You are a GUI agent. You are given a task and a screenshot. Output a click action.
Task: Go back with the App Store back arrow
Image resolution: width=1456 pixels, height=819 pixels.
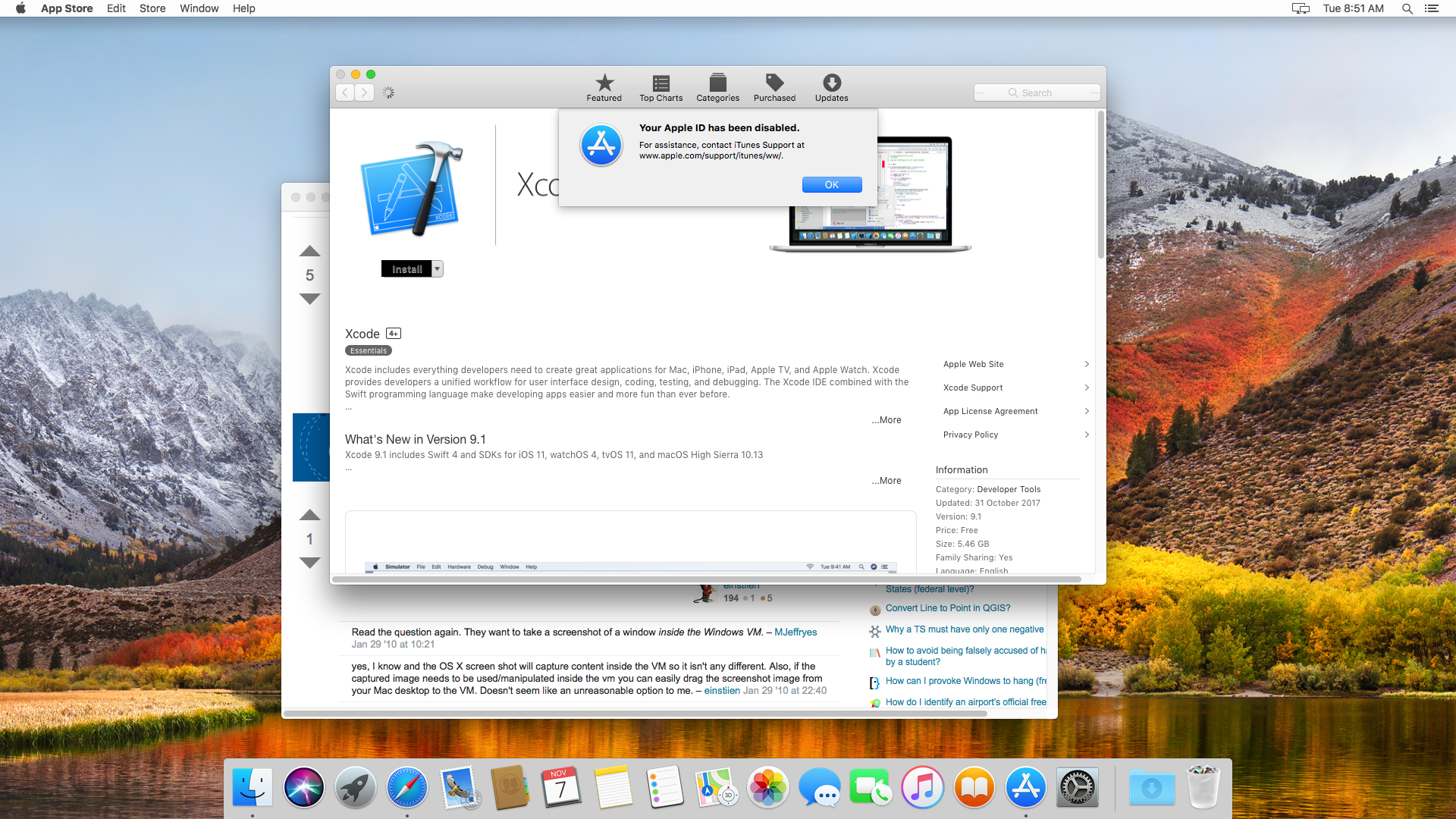[x=345, y=93]
